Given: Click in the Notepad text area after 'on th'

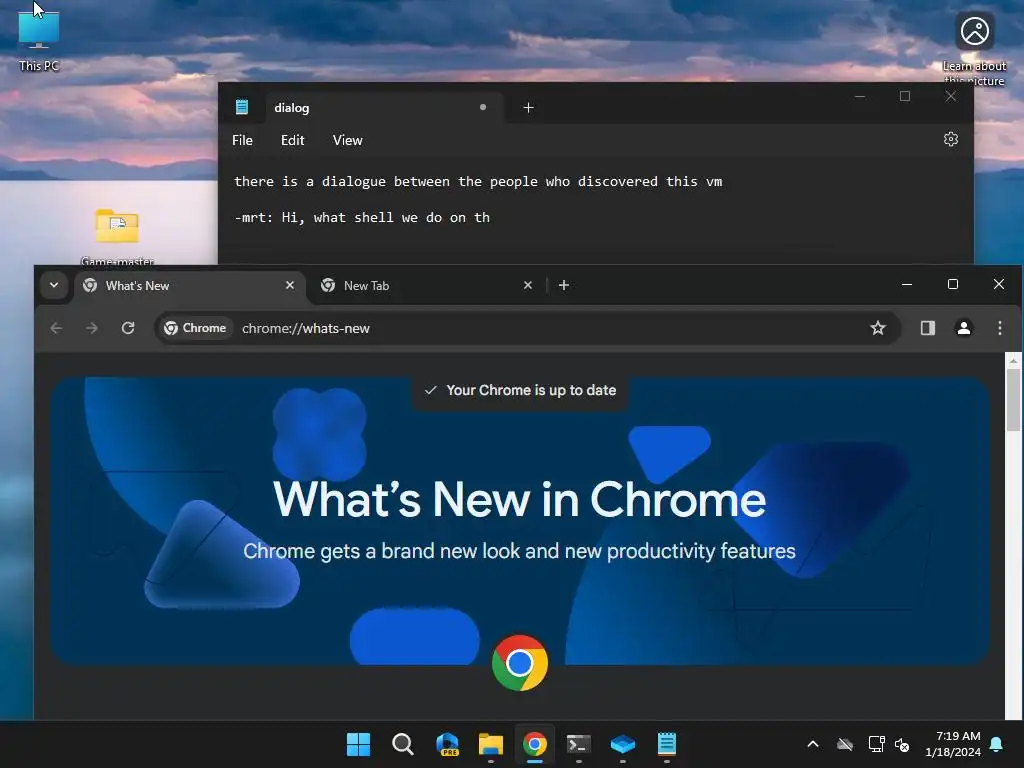Looking at the screenshot, I should click(491, 217).
